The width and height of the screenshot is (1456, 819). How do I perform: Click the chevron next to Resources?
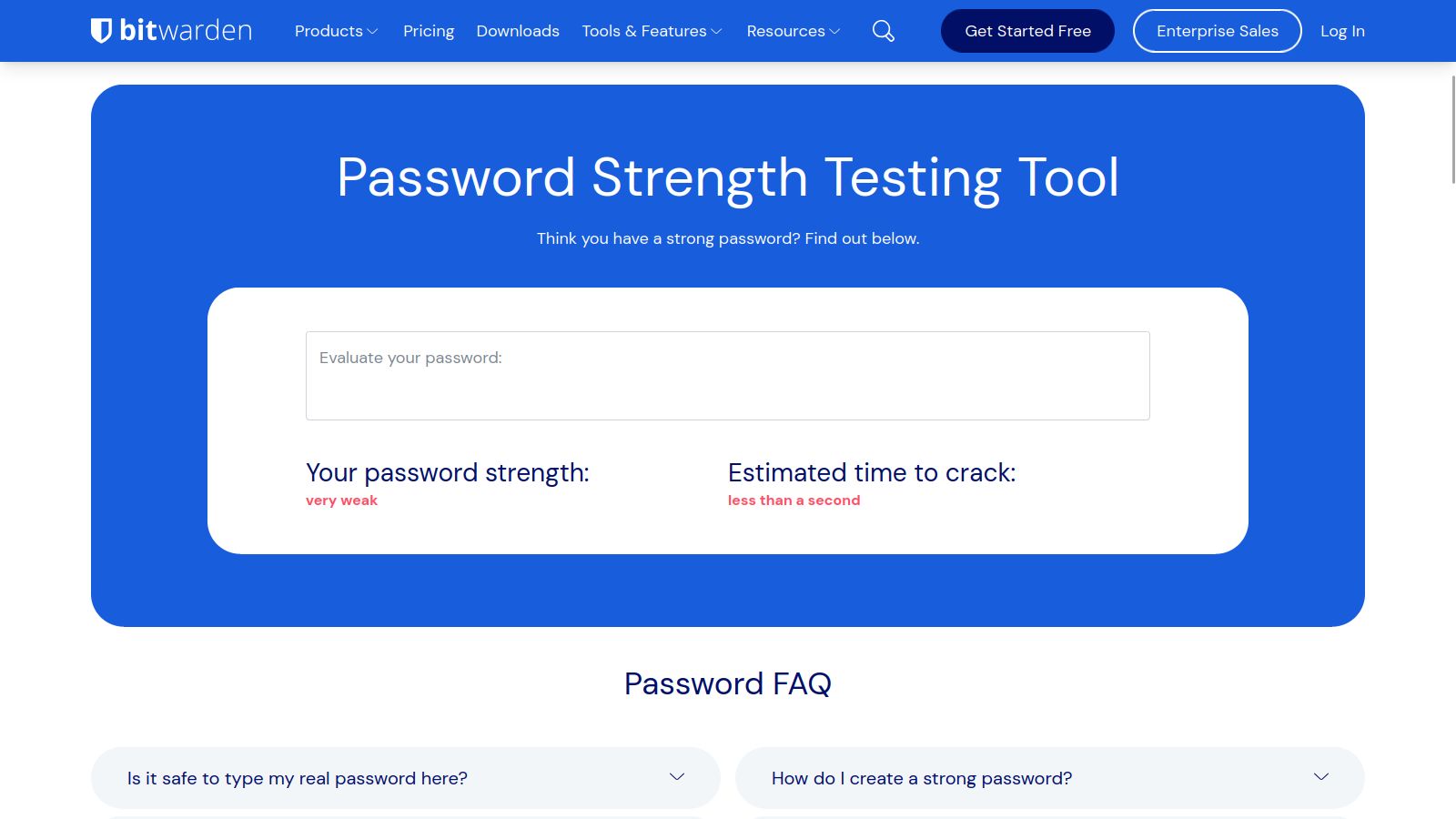click(835, 30)
